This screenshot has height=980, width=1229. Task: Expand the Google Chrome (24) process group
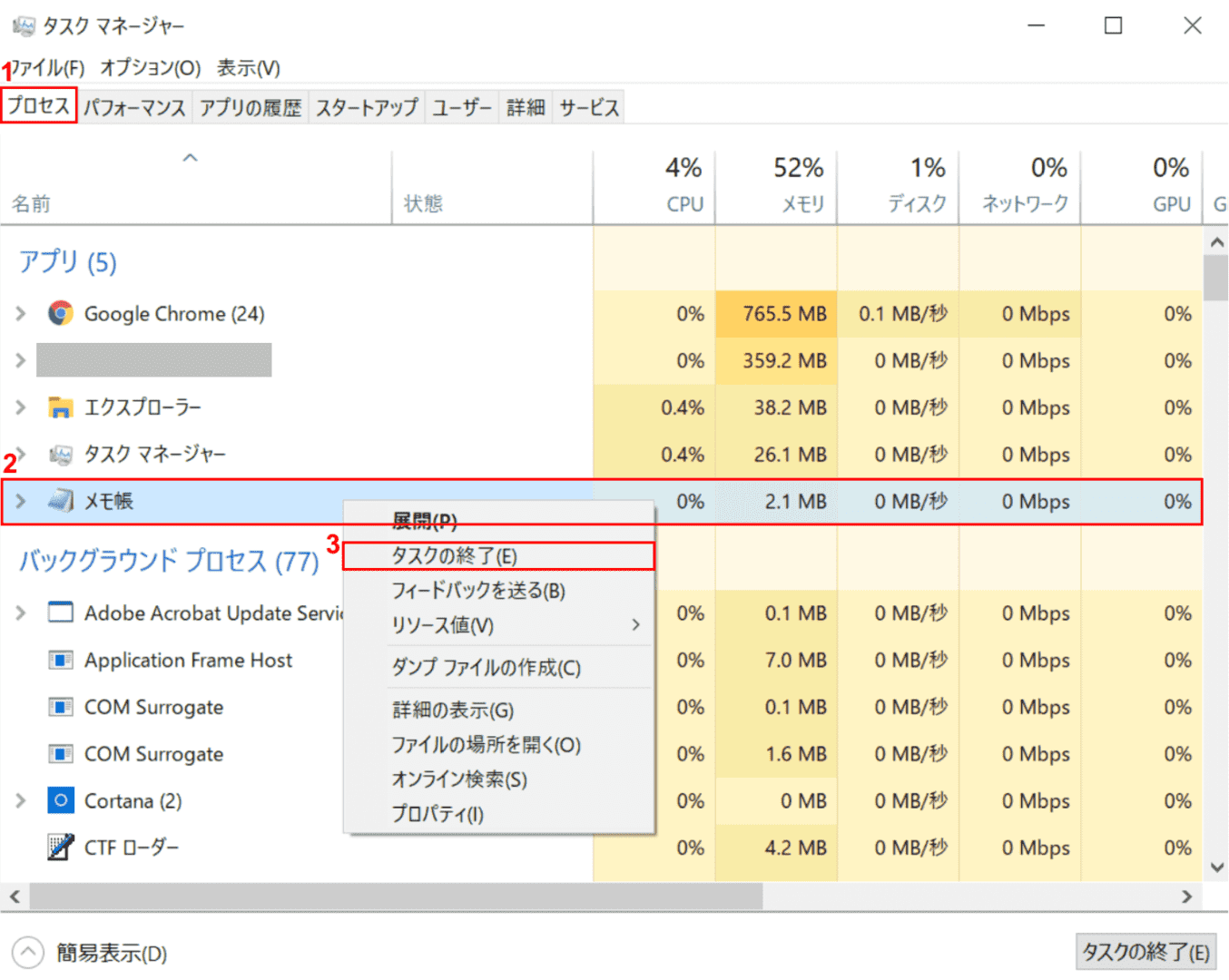pyautogui.click(x=20, y=313)
